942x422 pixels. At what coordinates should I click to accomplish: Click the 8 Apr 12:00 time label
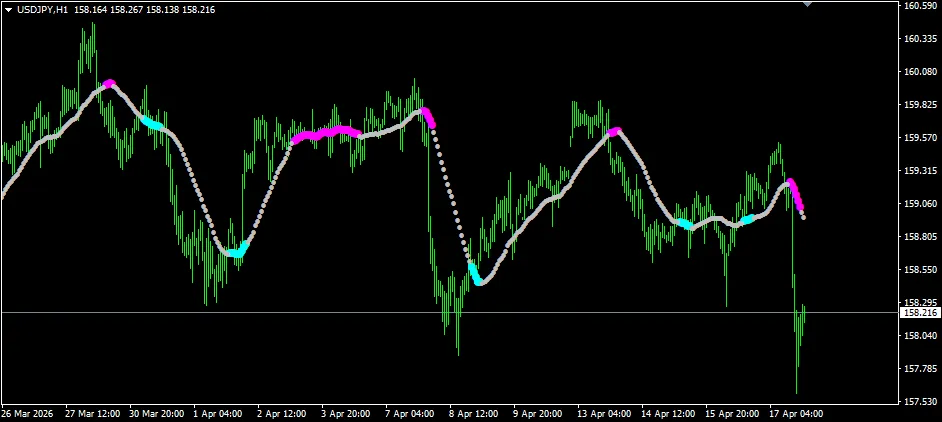point(474,414)
